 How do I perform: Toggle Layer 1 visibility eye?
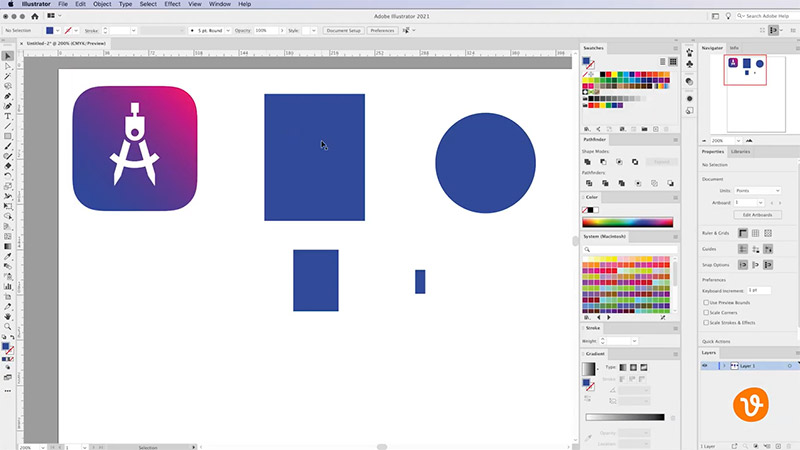coord(705,366)
